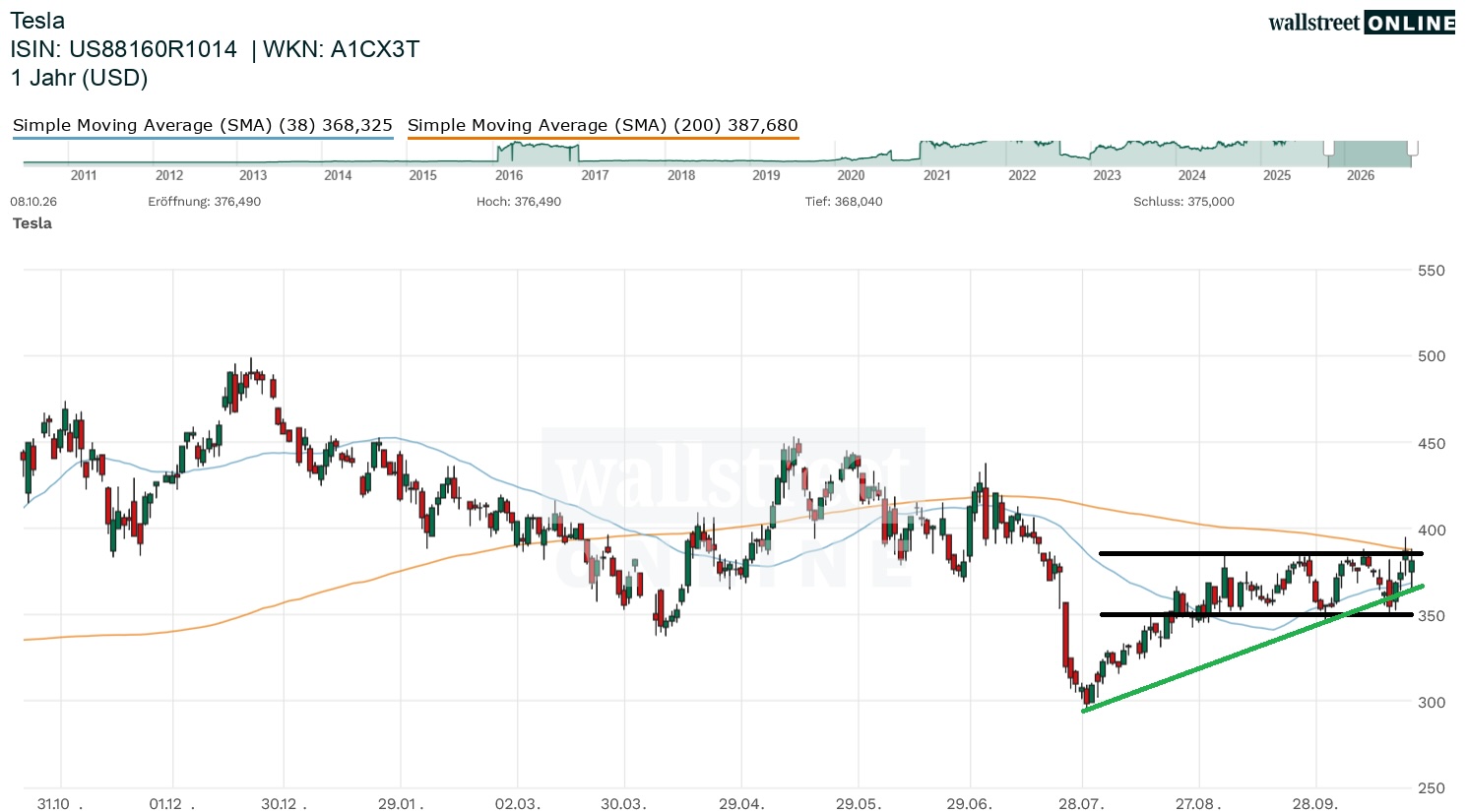Viewport: 1467px width, 812px height.
Task: Click the 300 price axis label
Action: (1432, 703)
